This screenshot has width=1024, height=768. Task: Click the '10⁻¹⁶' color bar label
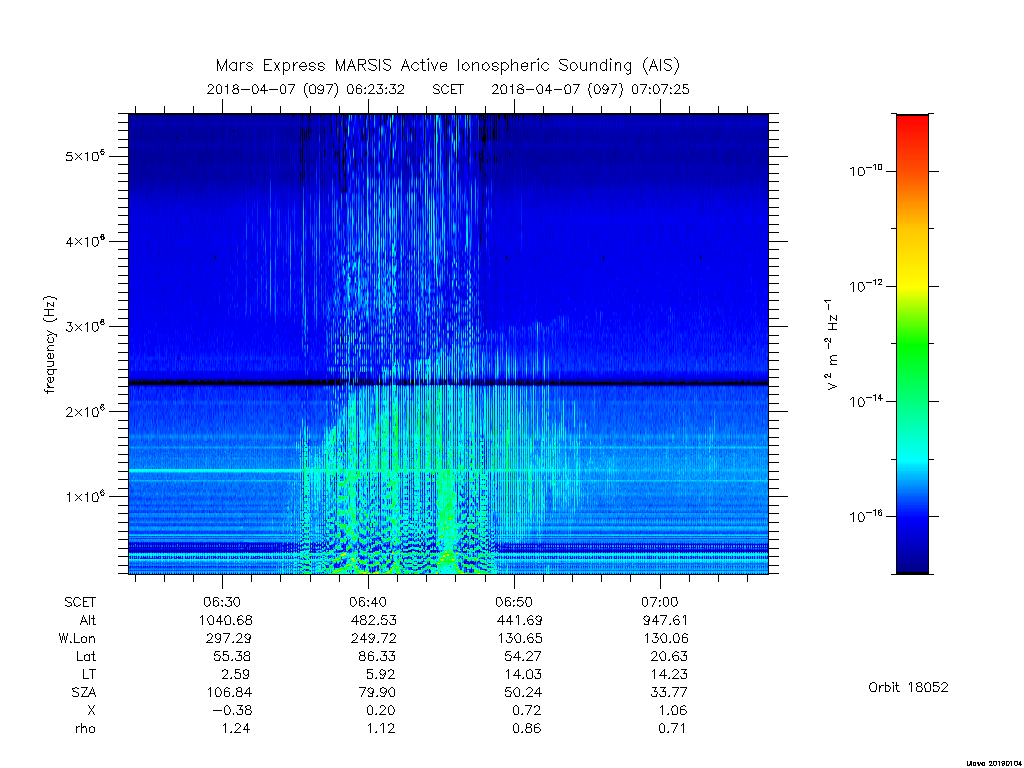866,517
